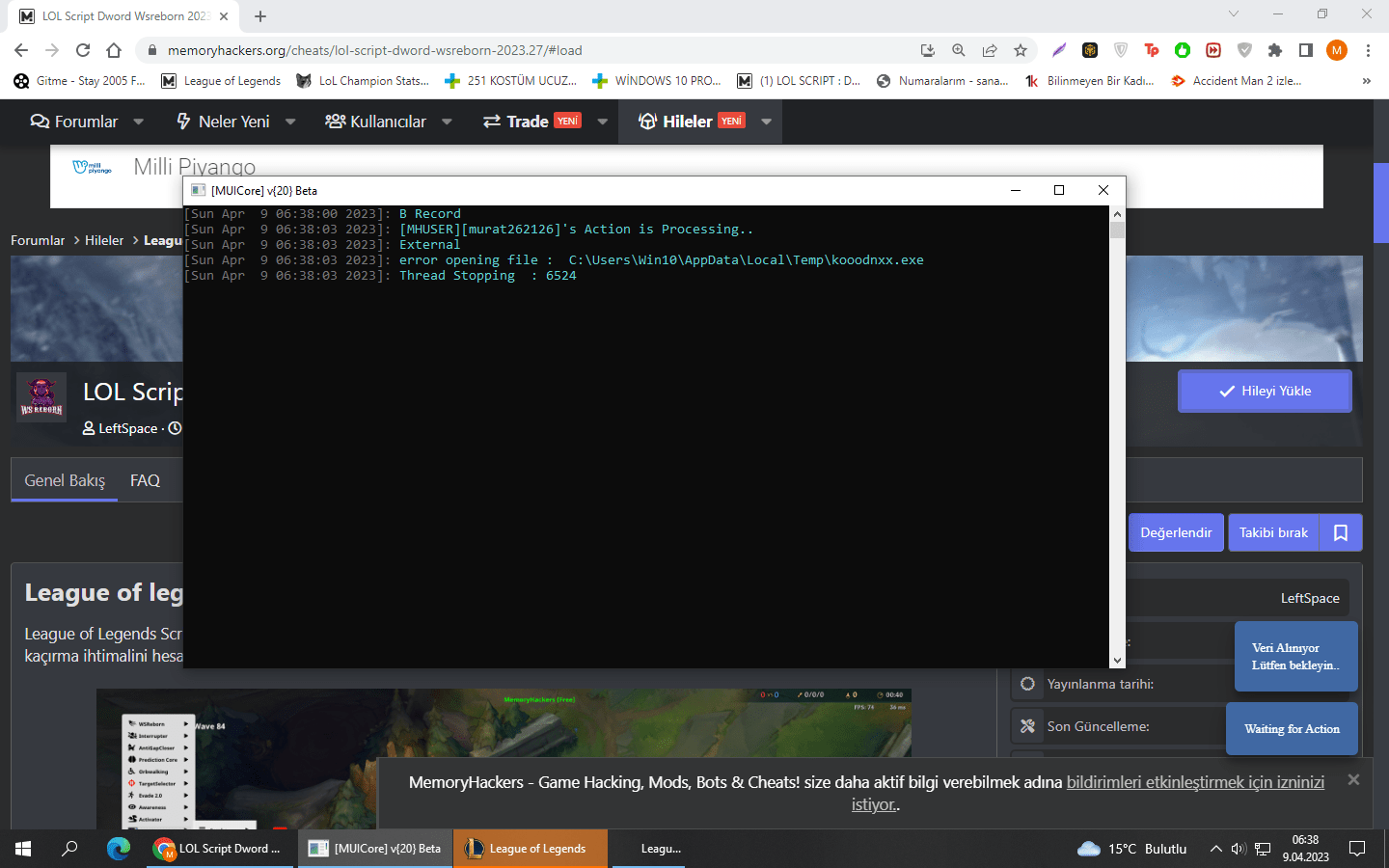Open the volume control in system tray
This screenshot has width=1389, height=868.
[1239, 849]
